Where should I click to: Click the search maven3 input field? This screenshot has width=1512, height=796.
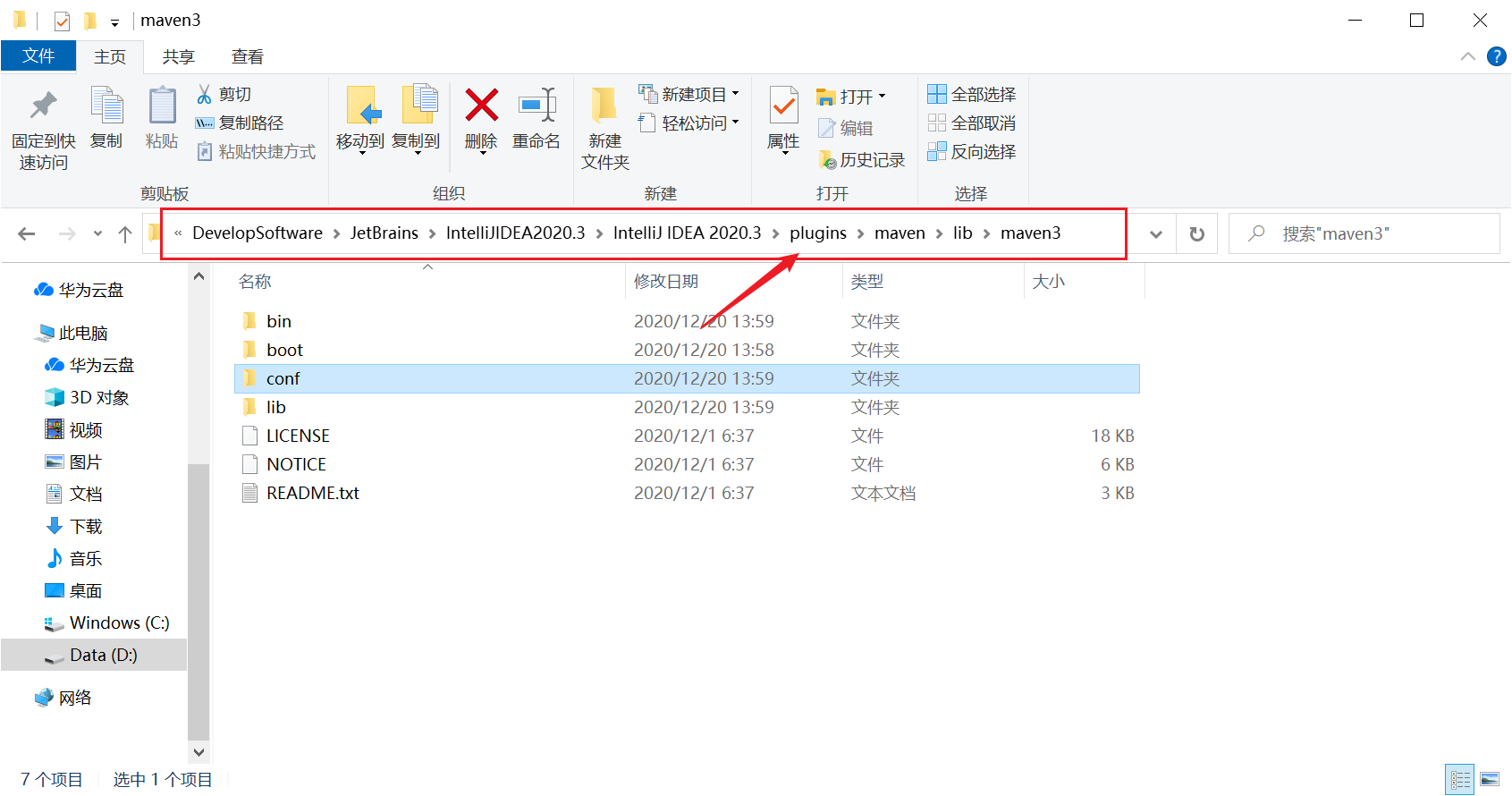pos(1364,233)
